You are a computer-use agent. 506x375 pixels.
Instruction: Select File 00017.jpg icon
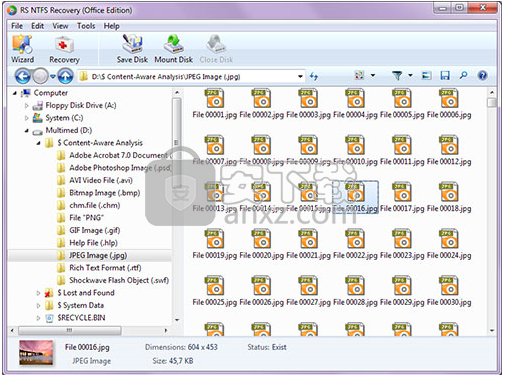(402, 192)
